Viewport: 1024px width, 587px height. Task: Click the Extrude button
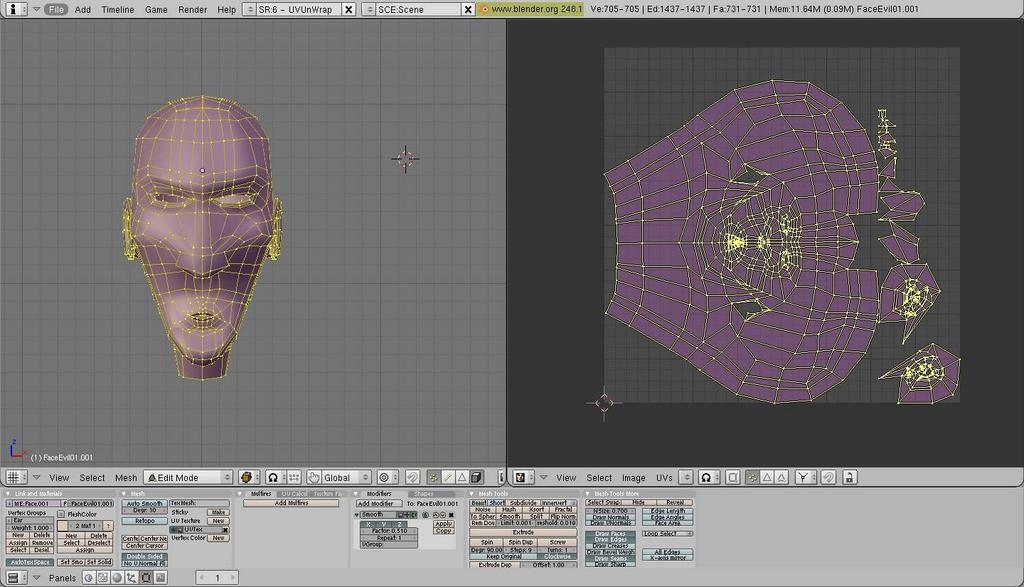[x=523, y=533]
